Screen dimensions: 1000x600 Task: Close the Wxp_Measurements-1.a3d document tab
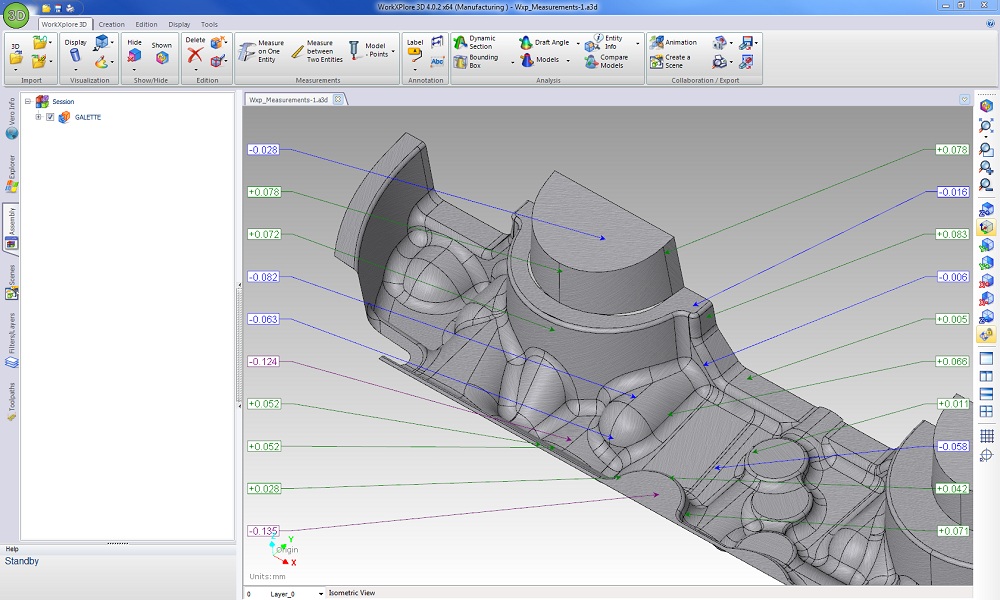pos(338,99)
